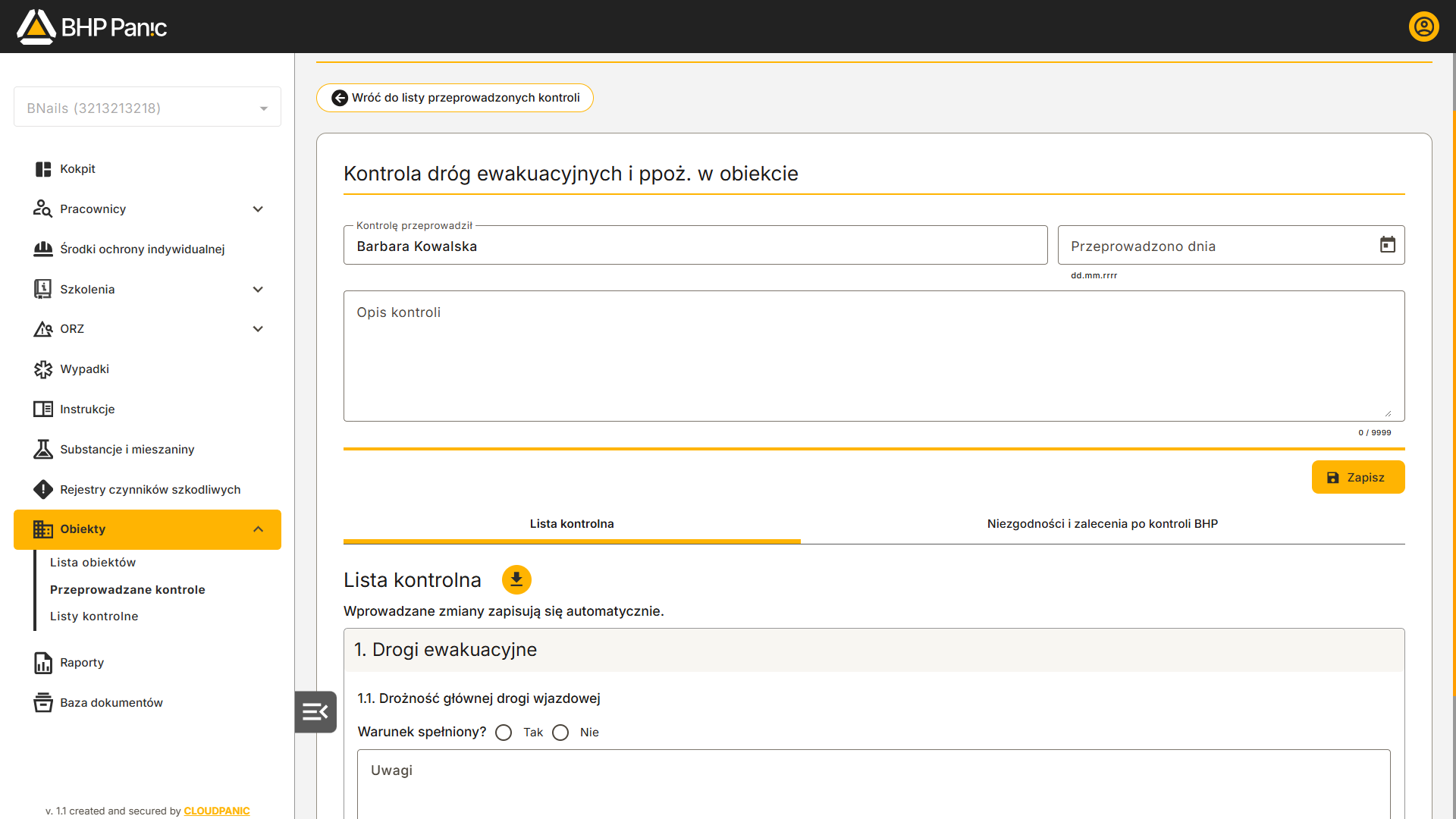Open the calendar date picker icon

pos(1388,245)
